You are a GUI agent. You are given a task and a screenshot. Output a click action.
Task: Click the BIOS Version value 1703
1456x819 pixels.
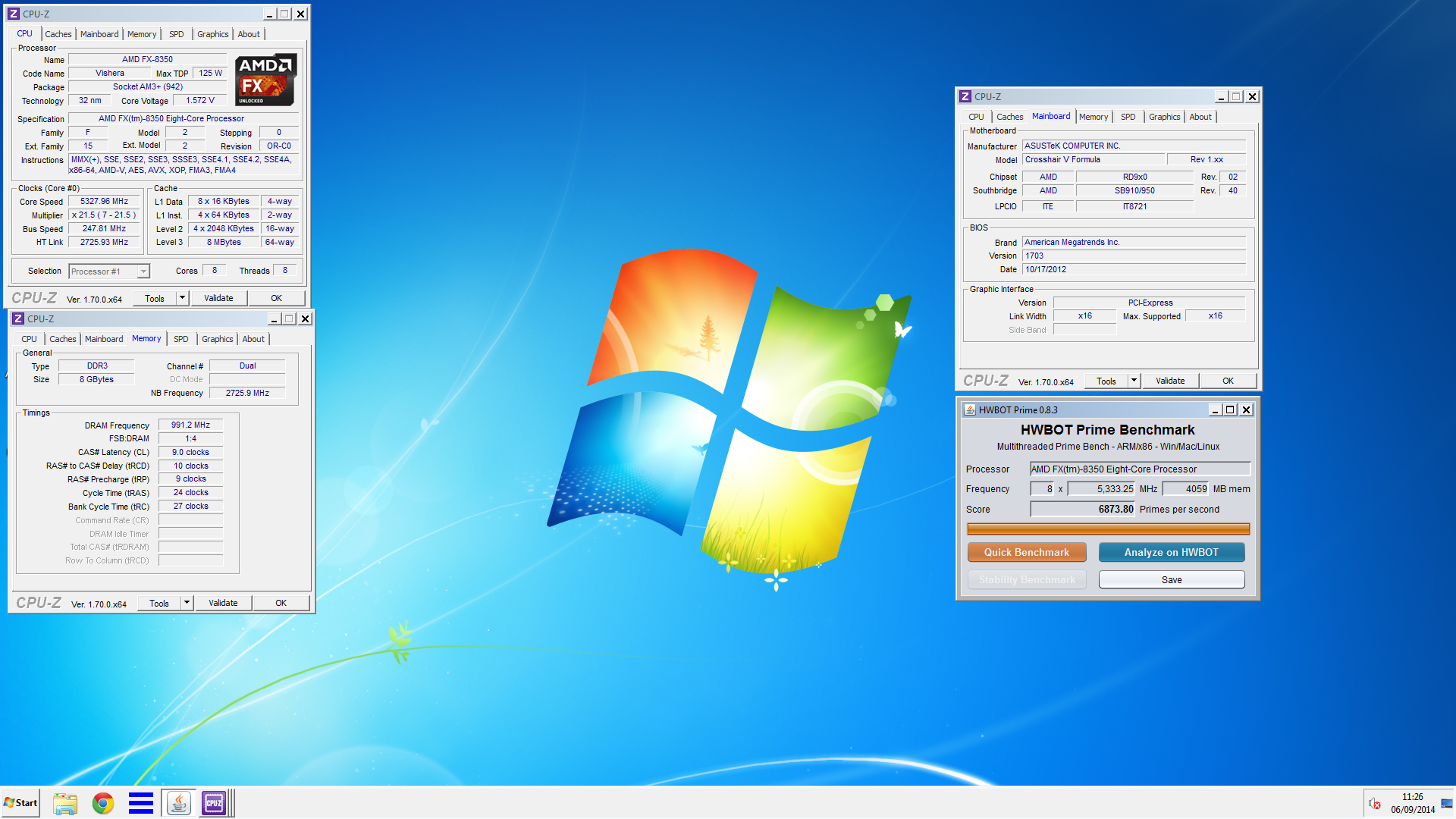coord(1134,256)
